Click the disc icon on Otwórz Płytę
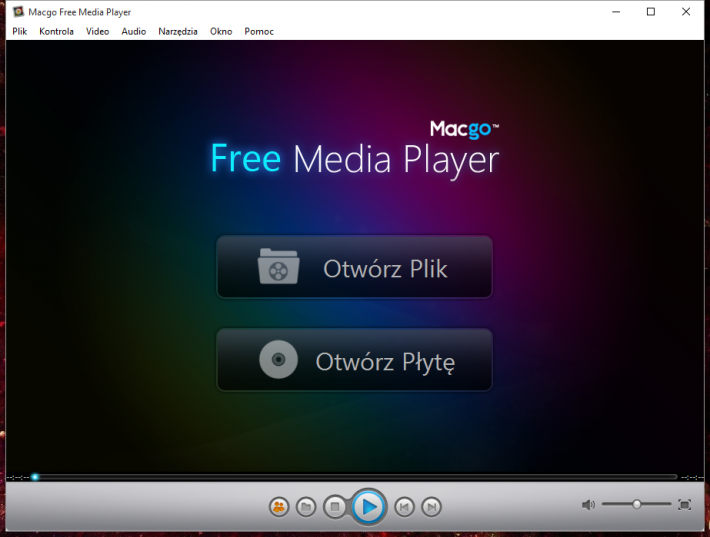This screenshot has height=537, width=710. point(278,360)
